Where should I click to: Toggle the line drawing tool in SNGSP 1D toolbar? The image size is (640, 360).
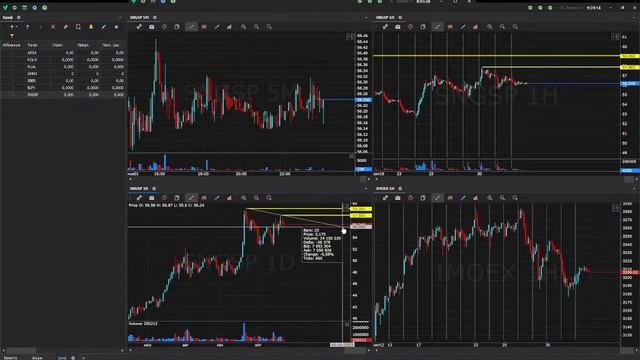click(191, 198)
